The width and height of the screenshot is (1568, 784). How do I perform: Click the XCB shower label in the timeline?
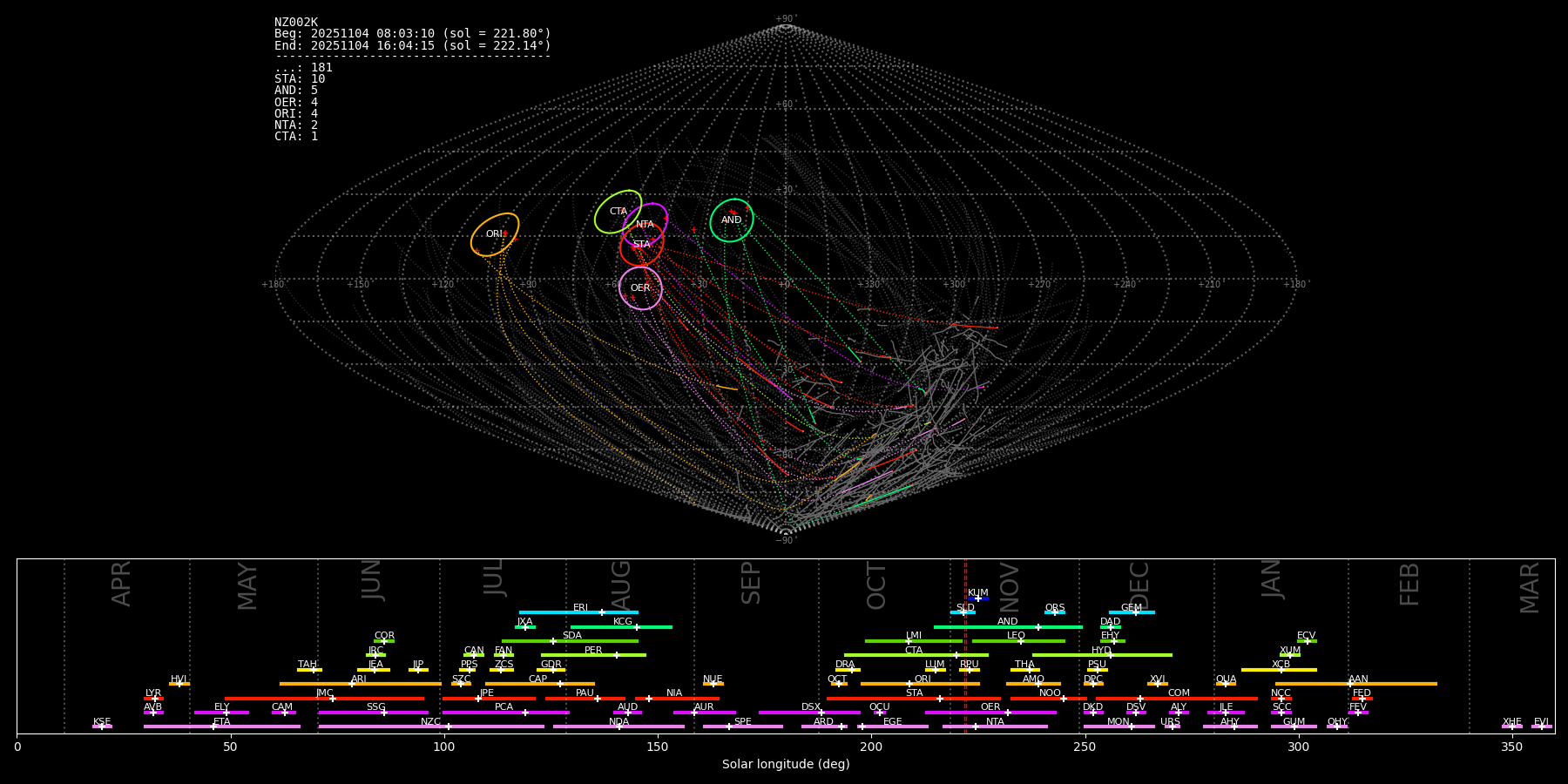[1281, 665]
